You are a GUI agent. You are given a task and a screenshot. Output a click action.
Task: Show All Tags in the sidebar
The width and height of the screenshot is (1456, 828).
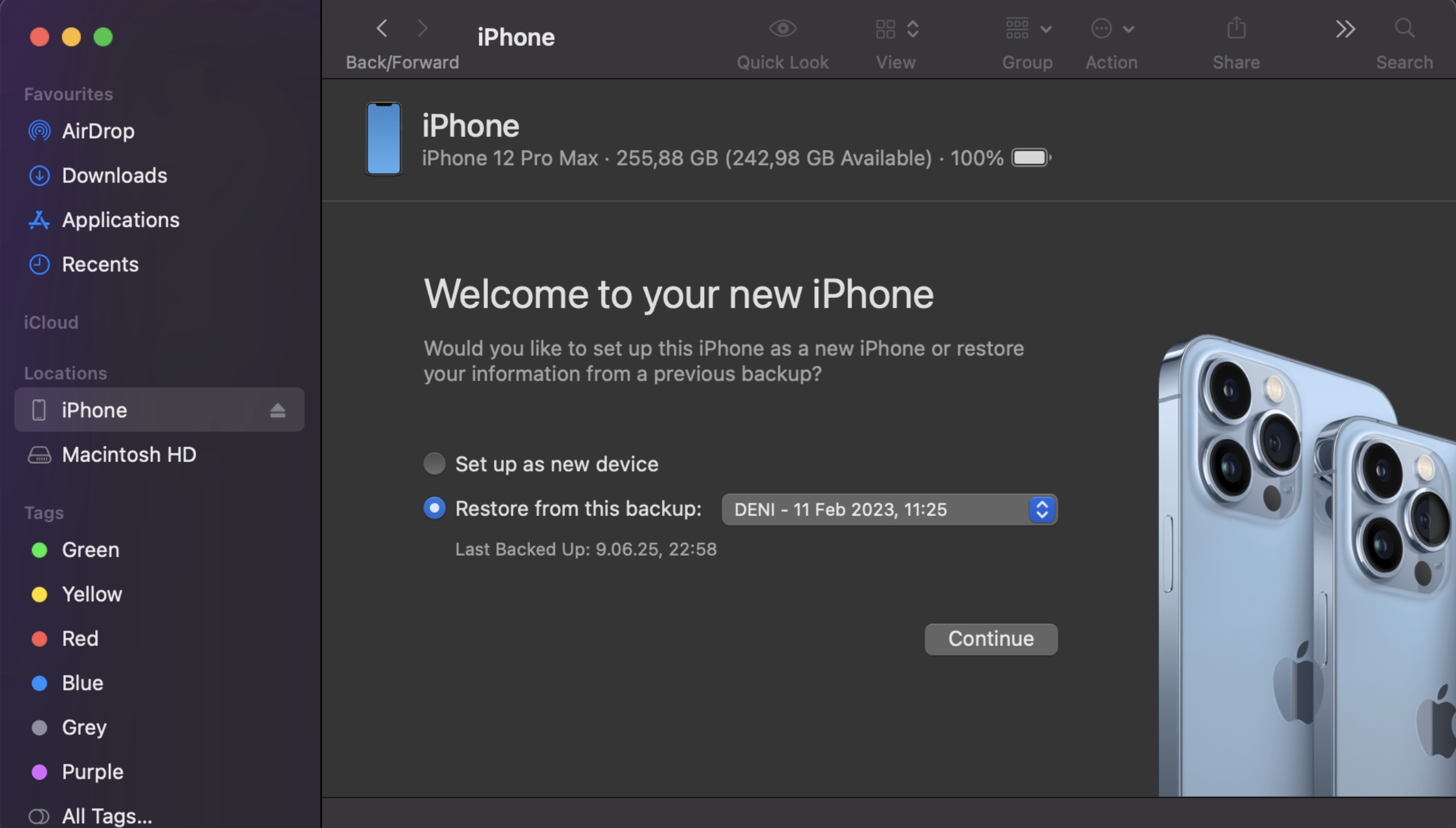pyautogui.click(x=159, y=816)
